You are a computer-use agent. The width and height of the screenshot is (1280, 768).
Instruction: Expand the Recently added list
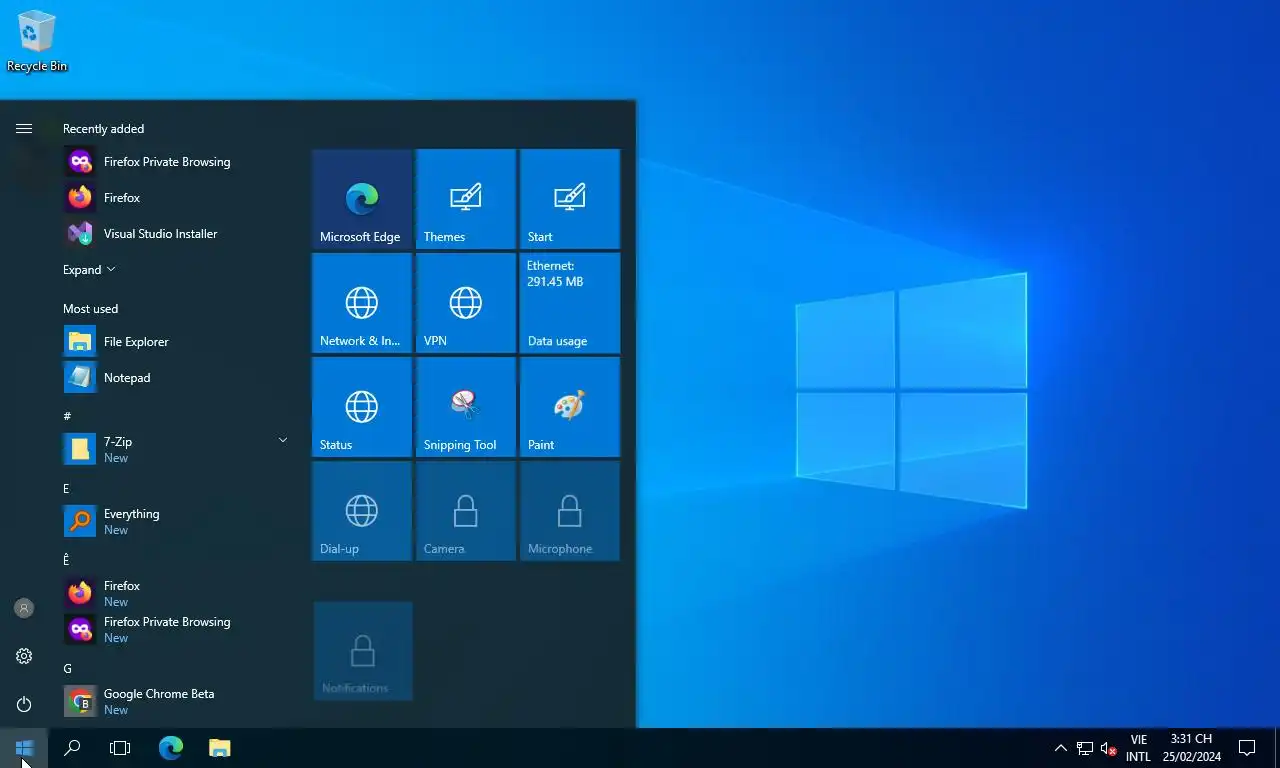pos(89,270)
